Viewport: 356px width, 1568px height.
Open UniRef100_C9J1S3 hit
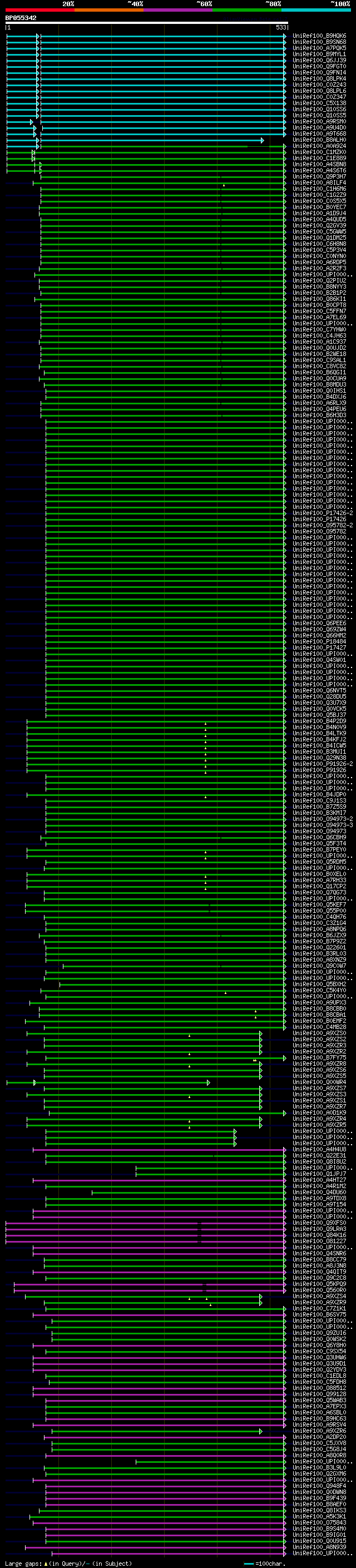click(x=319, y=800)
